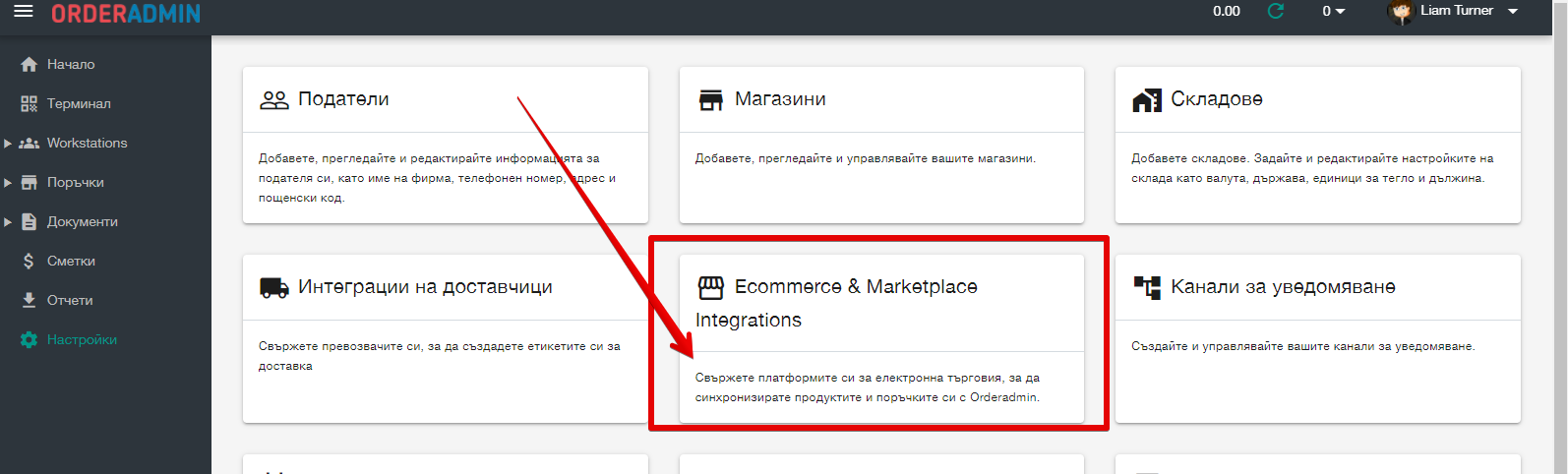The height and width of the screenshot is (474, 1568).
Task: Click the shop icon on Ecommerce card
Action: click(x=710, y=287)
